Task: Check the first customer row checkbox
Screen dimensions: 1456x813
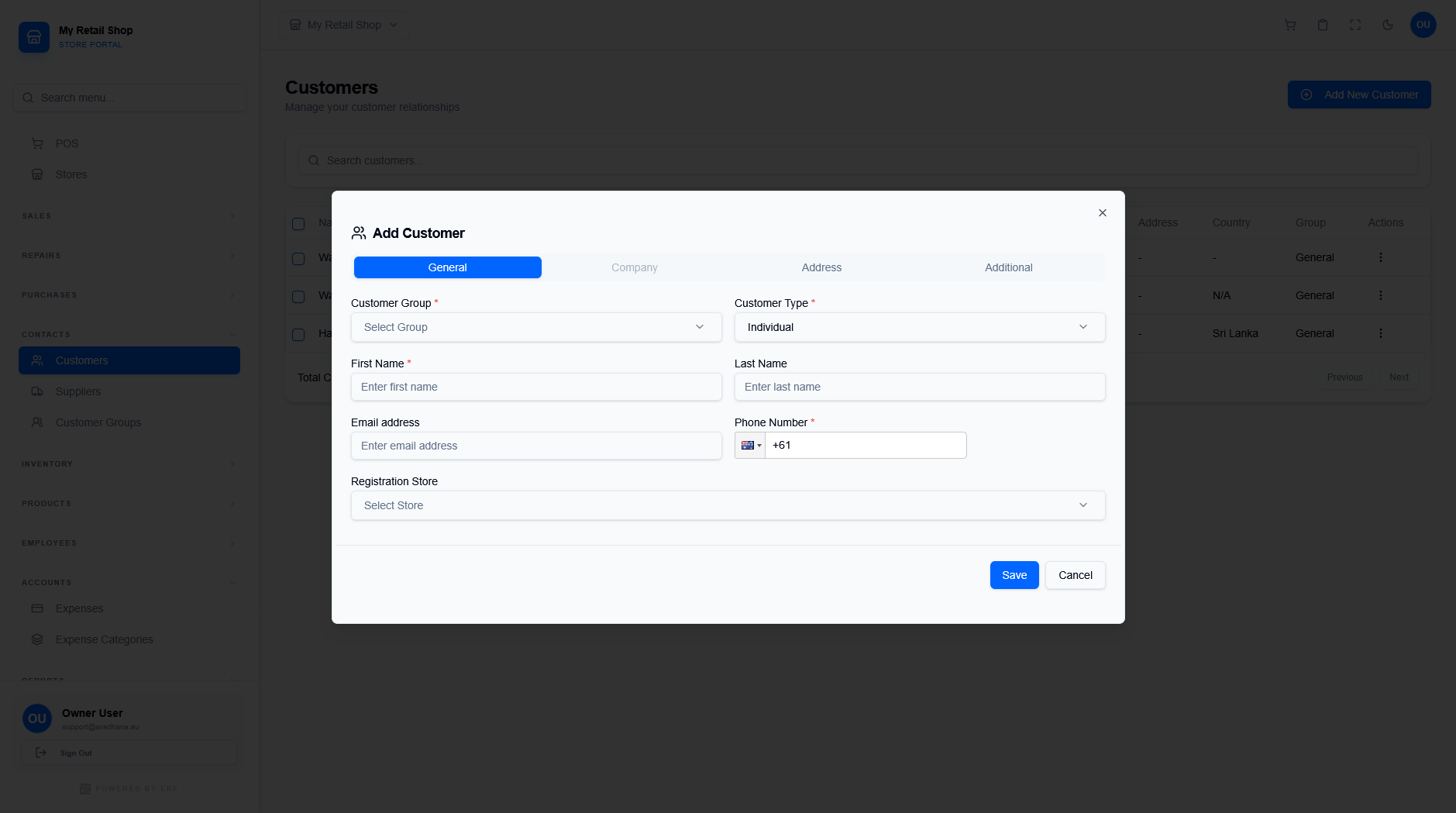Action: coord(298,257)
